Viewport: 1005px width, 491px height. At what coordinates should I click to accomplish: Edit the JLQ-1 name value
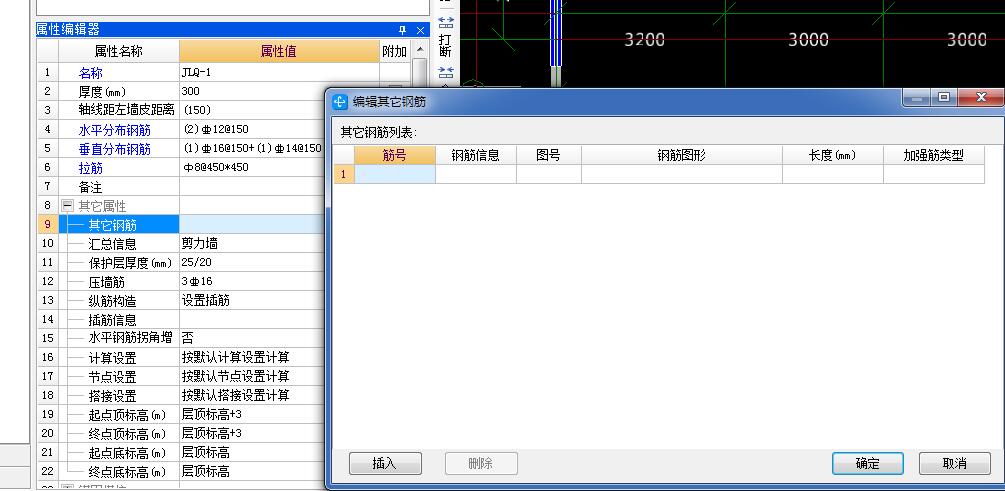[279, 72]
